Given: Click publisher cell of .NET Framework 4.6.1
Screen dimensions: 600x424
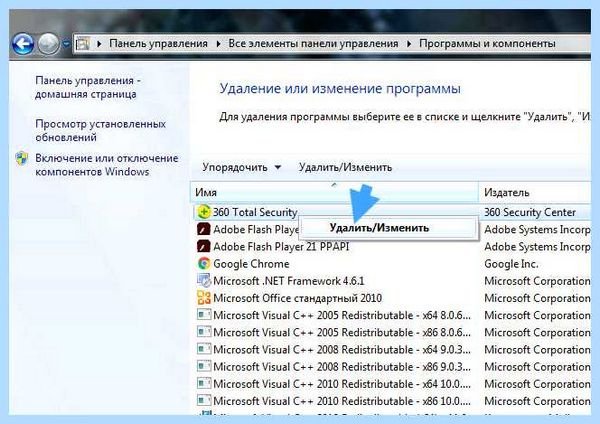Looking at the screenshot, I should point(537,281).
